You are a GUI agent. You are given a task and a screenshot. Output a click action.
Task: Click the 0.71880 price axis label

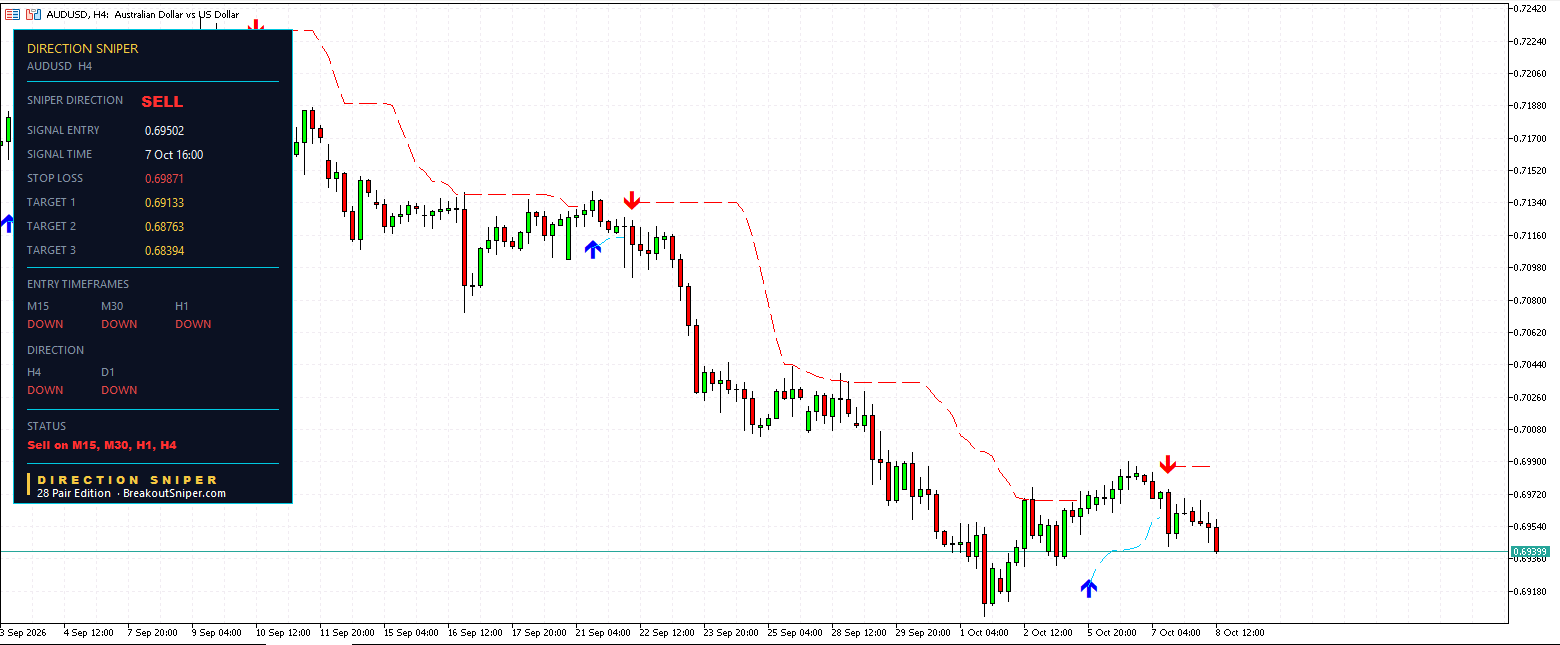(x=1531, y=105)
